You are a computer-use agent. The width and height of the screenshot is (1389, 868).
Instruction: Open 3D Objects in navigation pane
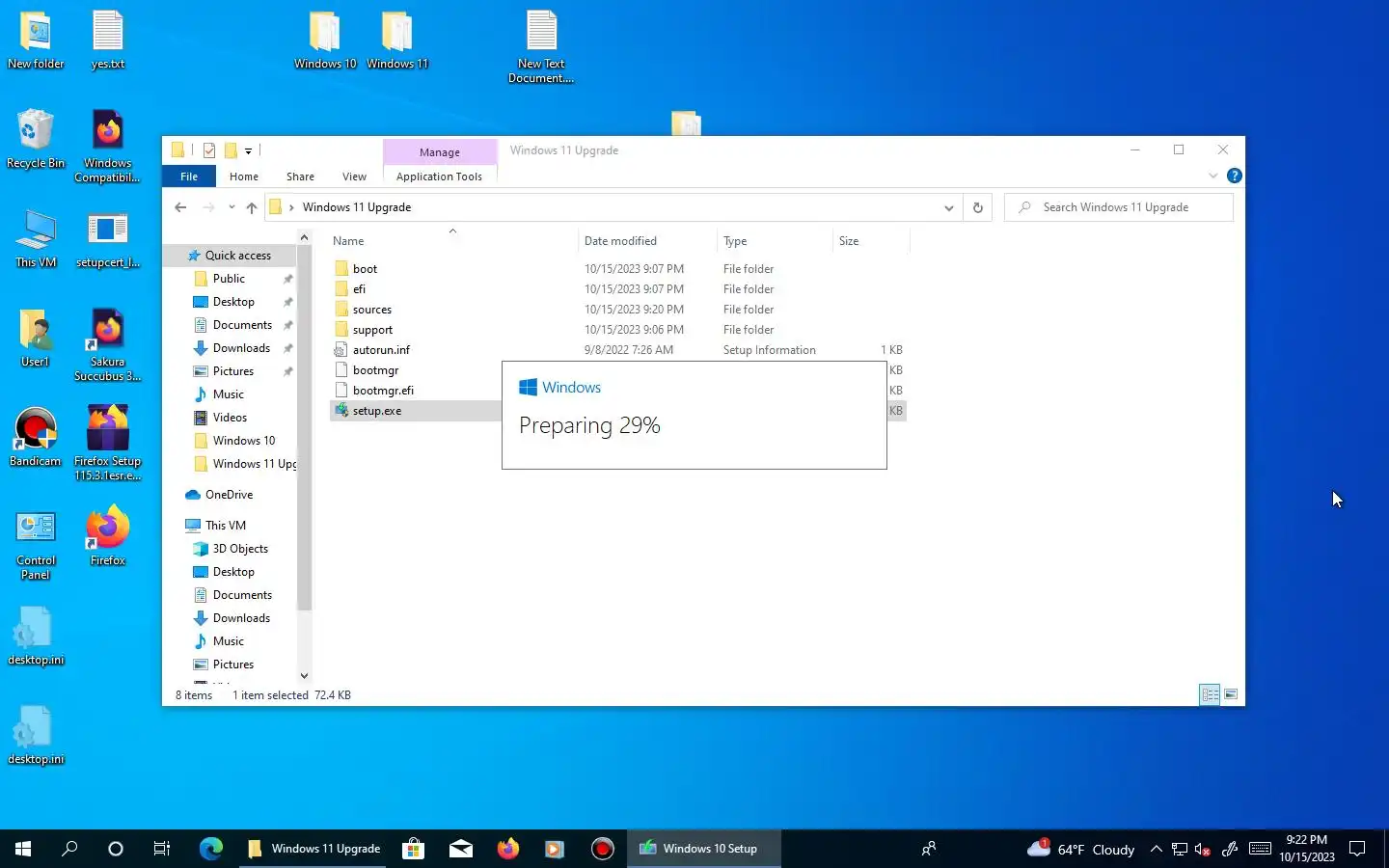(x=240, y=549)
